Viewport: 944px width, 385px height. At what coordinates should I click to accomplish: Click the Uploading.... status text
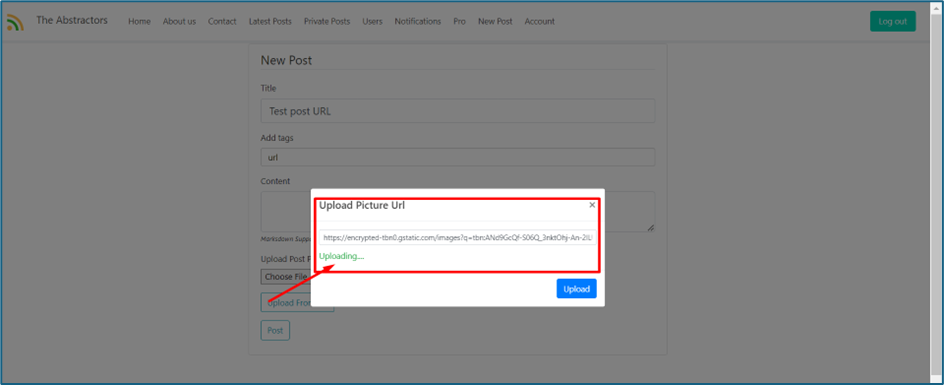pos(341,256)
